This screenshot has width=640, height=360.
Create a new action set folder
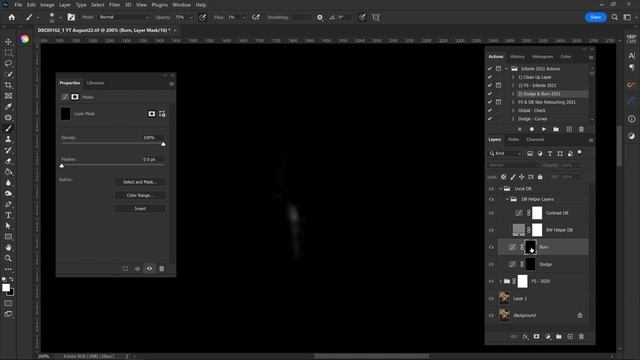point(556,129)
